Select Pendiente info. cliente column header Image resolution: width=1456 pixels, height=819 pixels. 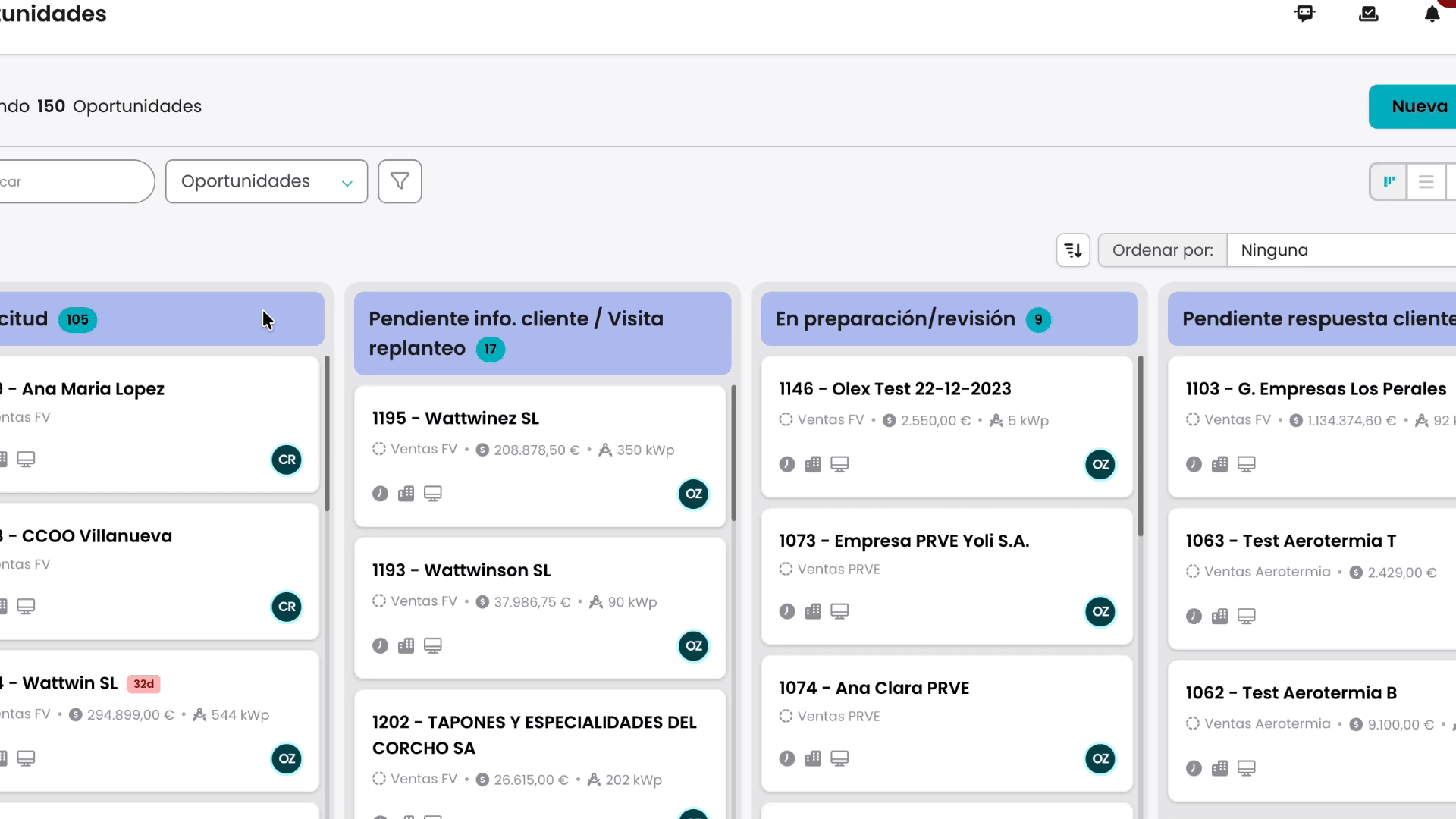tap(542, 334)
